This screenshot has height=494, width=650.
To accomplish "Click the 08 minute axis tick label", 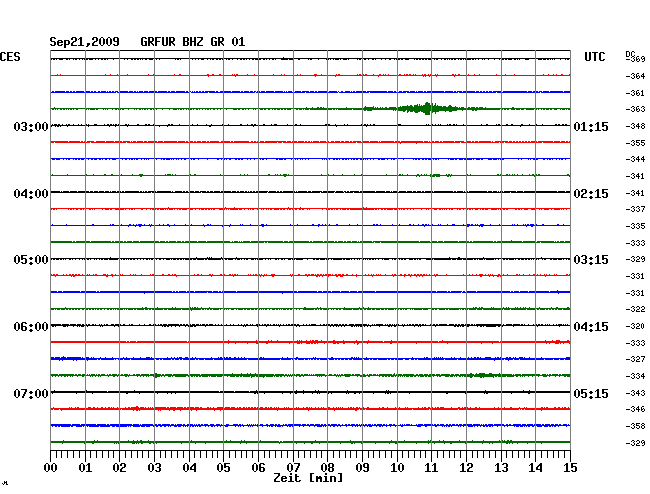I will pyautogui.click(x=327, y=468).
